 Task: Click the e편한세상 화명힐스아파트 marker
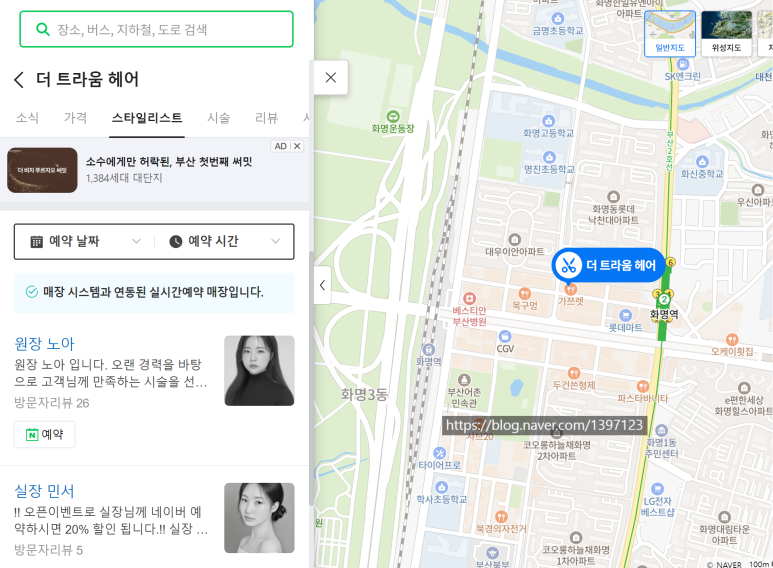point(744,388)
